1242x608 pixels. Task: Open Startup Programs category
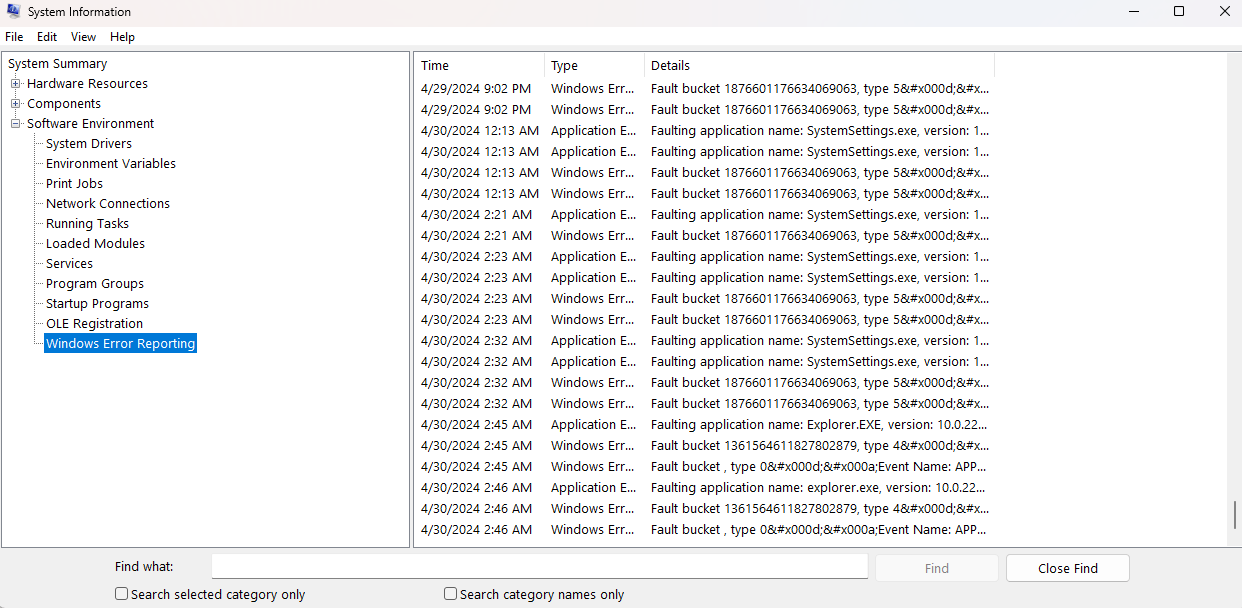pos(97,304)
